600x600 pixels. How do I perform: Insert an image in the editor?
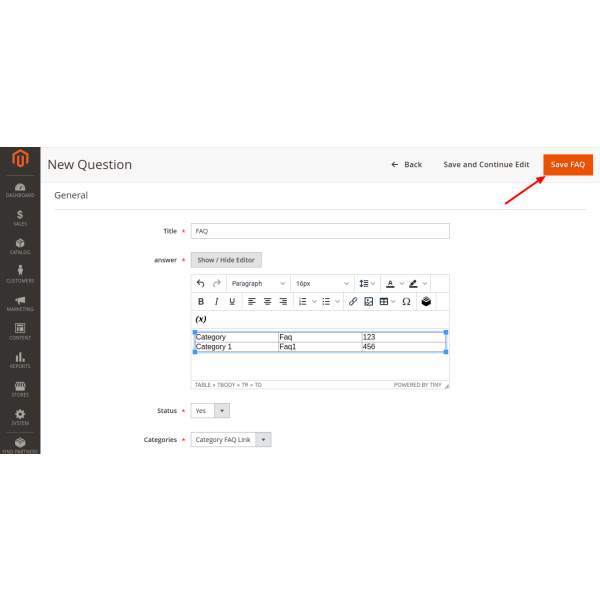pyautogui.click(x=368, y=302)
